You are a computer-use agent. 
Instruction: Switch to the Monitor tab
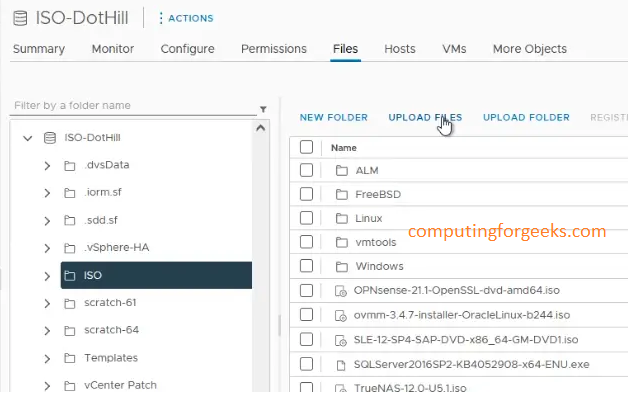coord(112,49)
